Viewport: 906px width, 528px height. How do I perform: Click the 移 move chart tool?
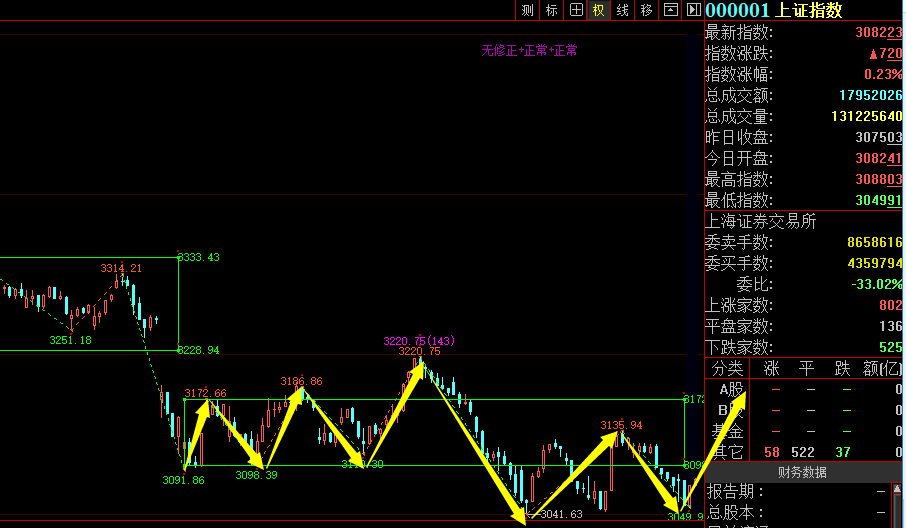click(646, 10)
